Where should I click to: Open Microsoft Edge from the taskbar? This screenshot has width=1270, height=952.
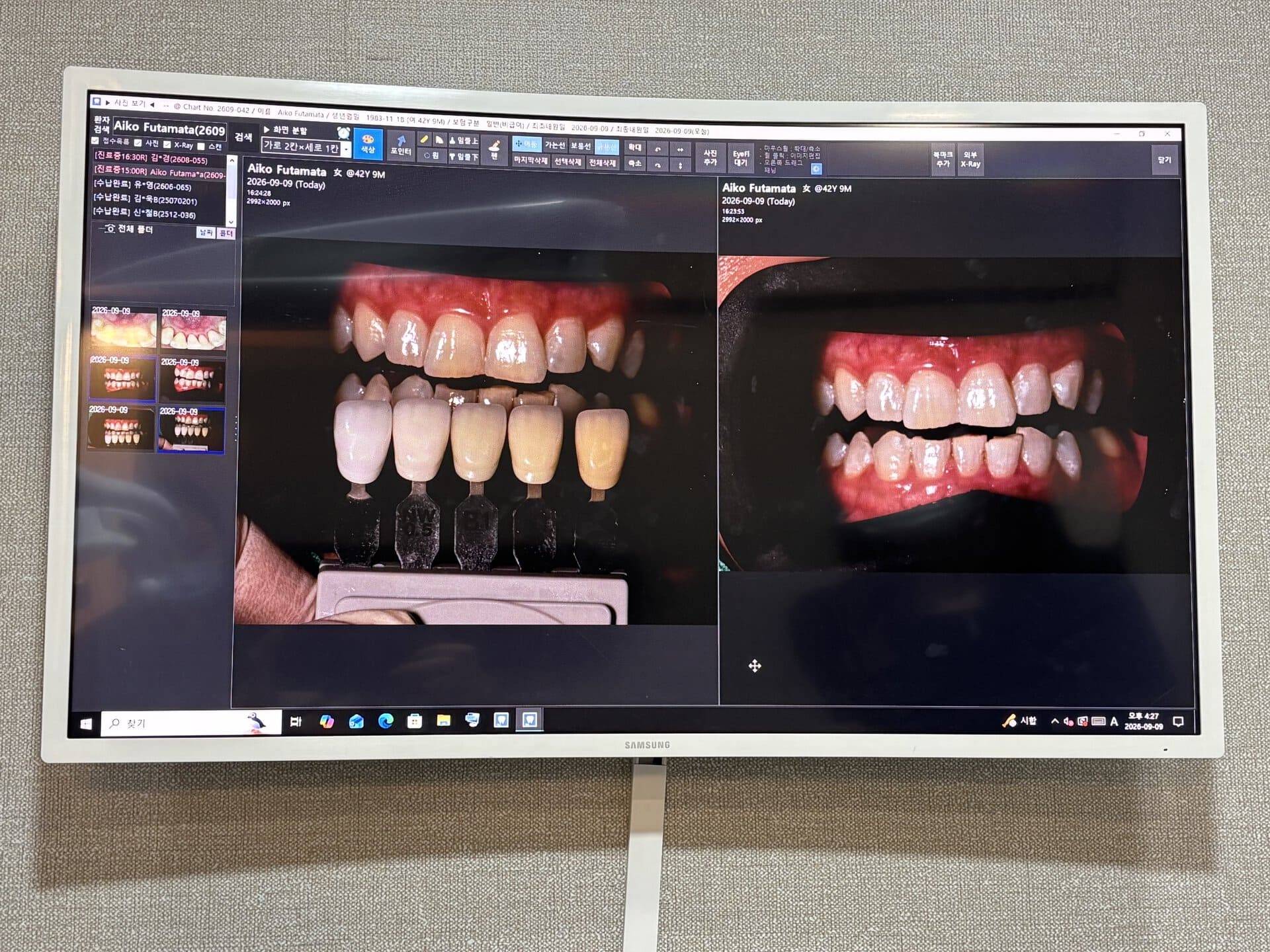tap(386, 721)
